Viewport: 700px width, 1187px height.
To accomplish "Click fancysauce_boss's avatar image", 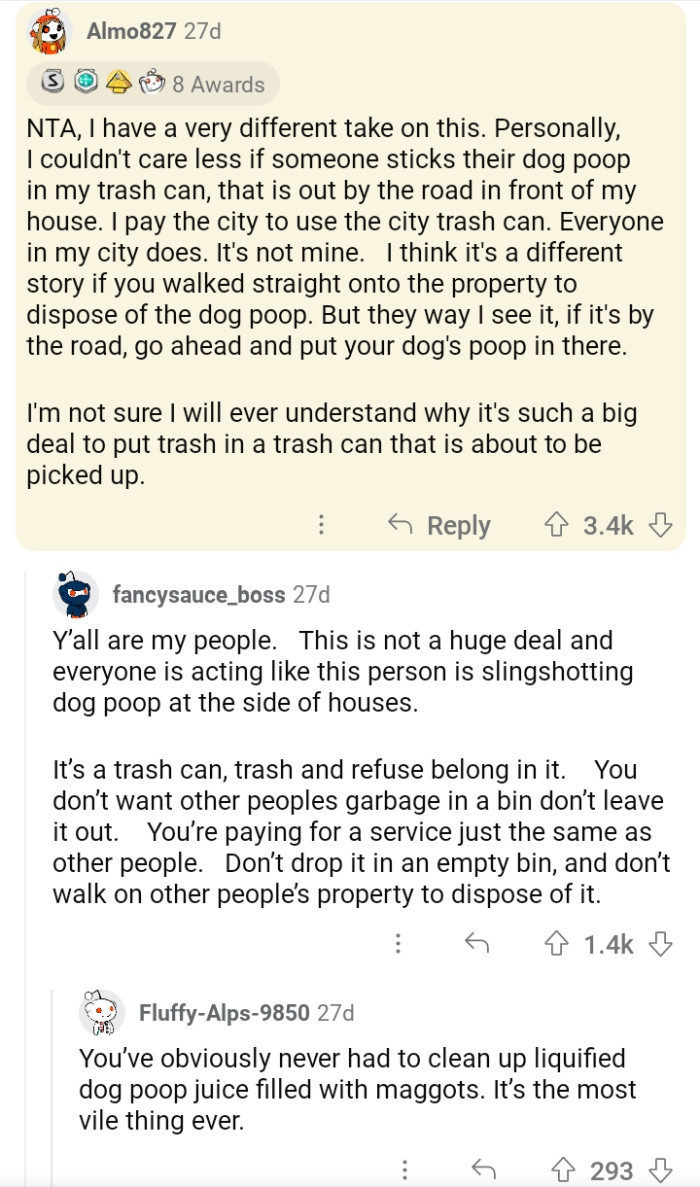I will click(x=75, y=596).
